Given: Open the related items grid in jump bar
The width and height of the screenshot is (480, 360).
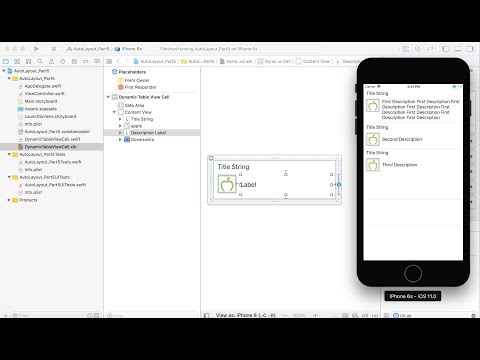Looking at the screenshot, I should [x=109, y=61].
